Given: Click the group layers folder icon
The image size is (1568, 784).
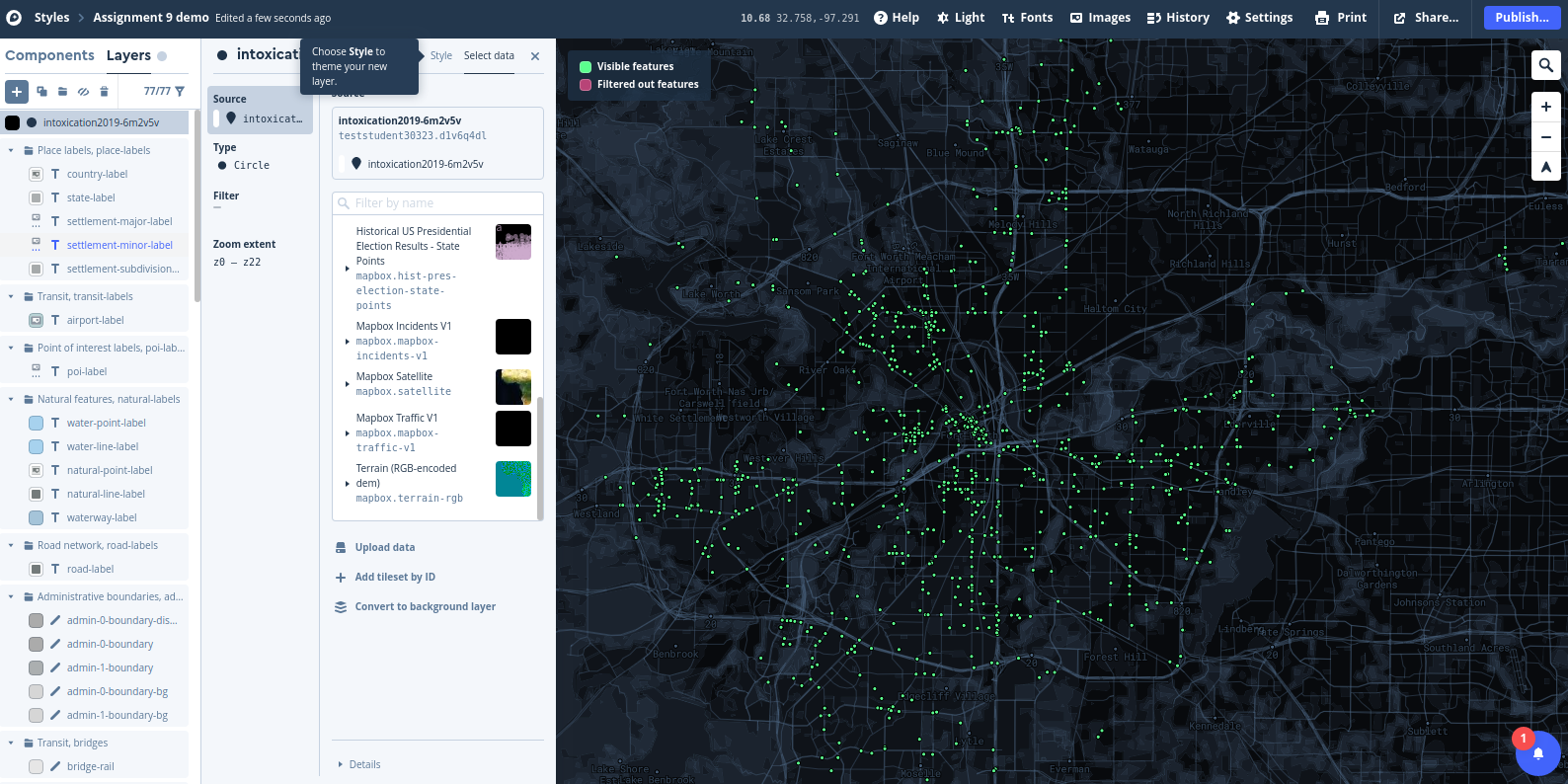Looking at the screenshot, I should tap(62, 92).
